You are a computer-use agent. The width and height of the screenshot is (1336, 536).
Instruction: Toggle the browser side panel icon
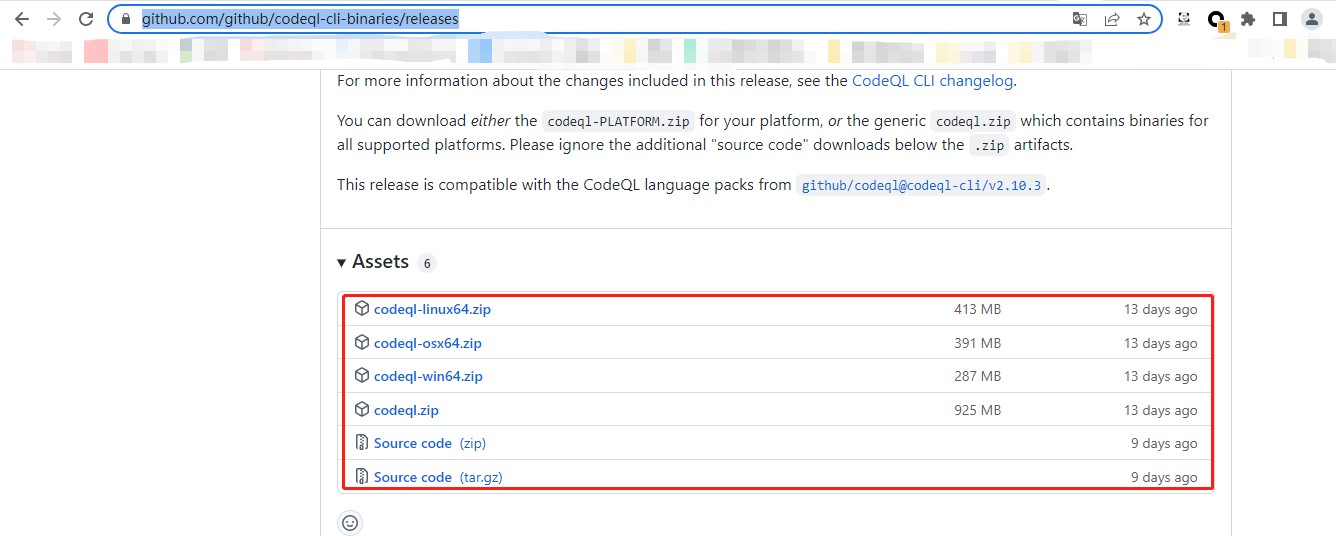click(1279, 19)
